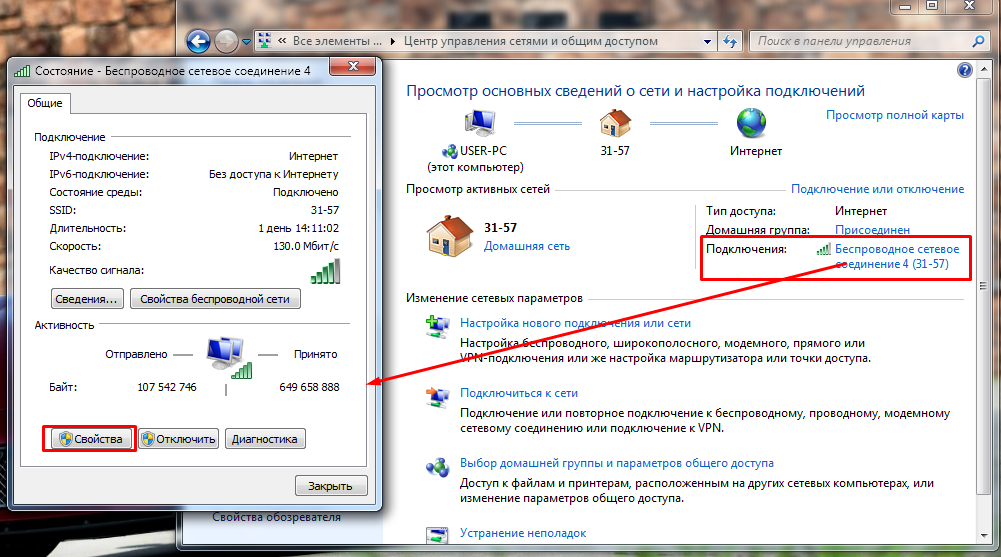Screen dimensions: 1001x557
Task: Refresh the page with the address bar refresh icon
Action: point(729,41)
